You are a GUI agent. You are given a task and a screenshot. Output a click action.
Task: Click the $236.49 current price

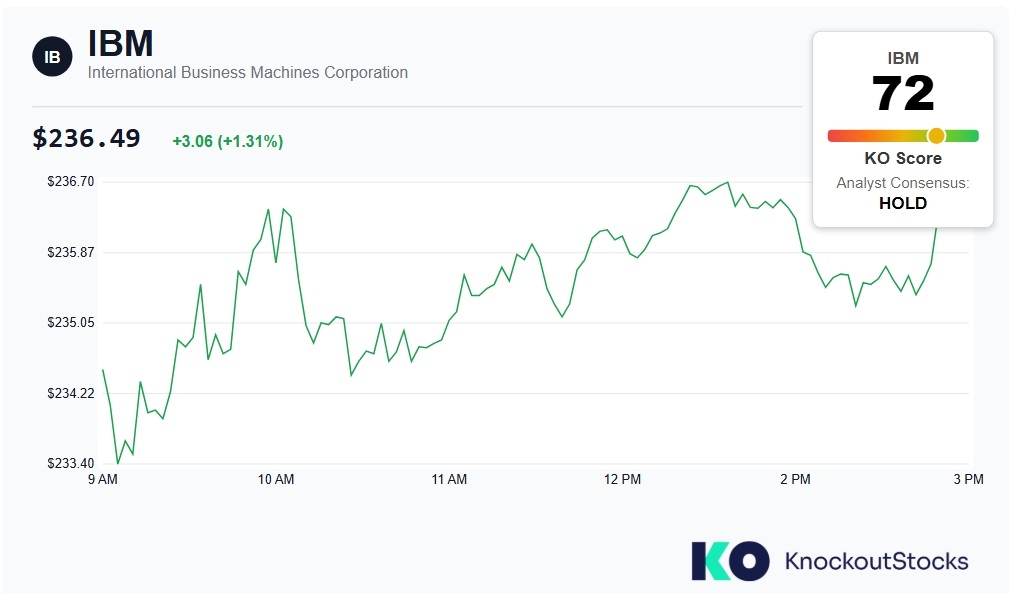(x=86, y=138)
